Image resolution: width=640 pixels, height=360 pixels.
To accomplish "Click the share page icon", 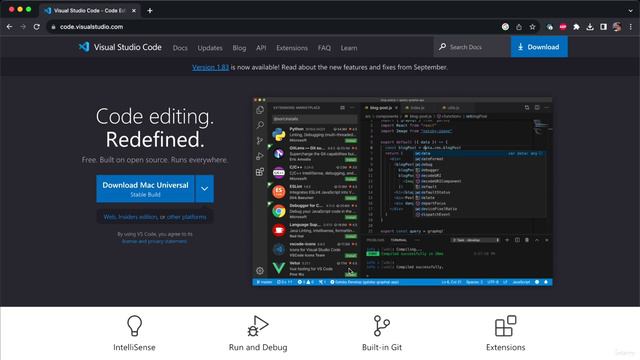I will 519,27.
